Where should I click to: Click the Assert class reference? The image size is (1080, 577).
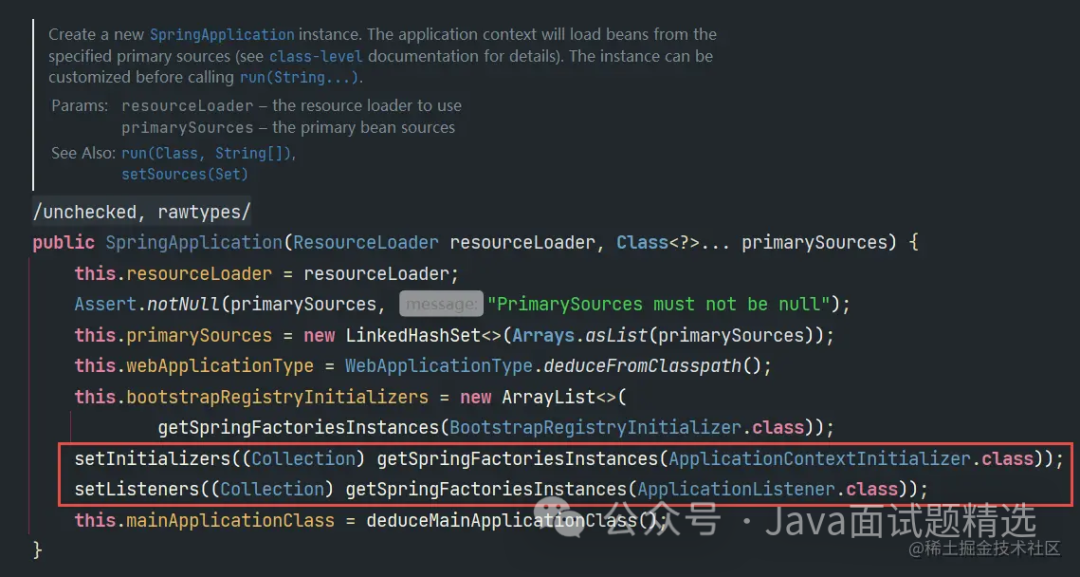click(105, 304)
